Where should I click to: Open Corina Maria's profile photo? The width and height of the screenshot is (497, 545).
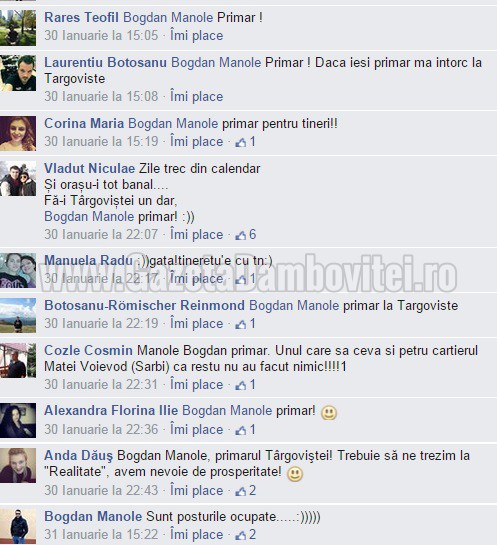click(x=18, y=133)
